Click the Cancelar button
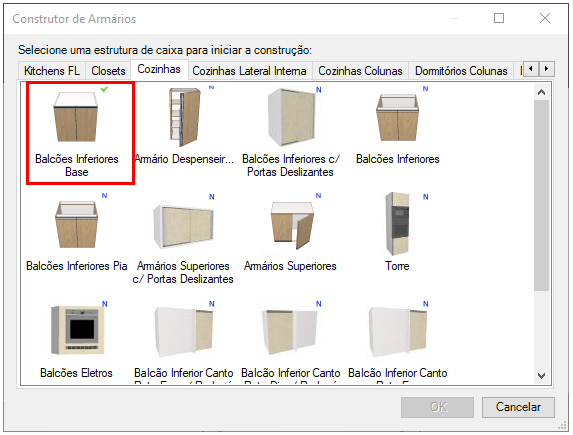Image resolution: width=573 pixels, height=435 pixels. pyautogui.click(x=518, y=407)
